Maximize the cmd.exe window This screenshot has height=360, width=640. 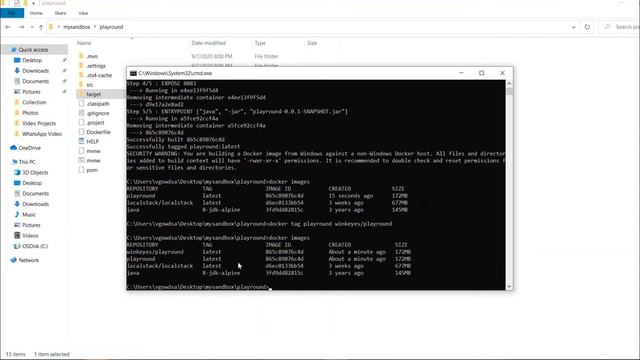(482, 73)
